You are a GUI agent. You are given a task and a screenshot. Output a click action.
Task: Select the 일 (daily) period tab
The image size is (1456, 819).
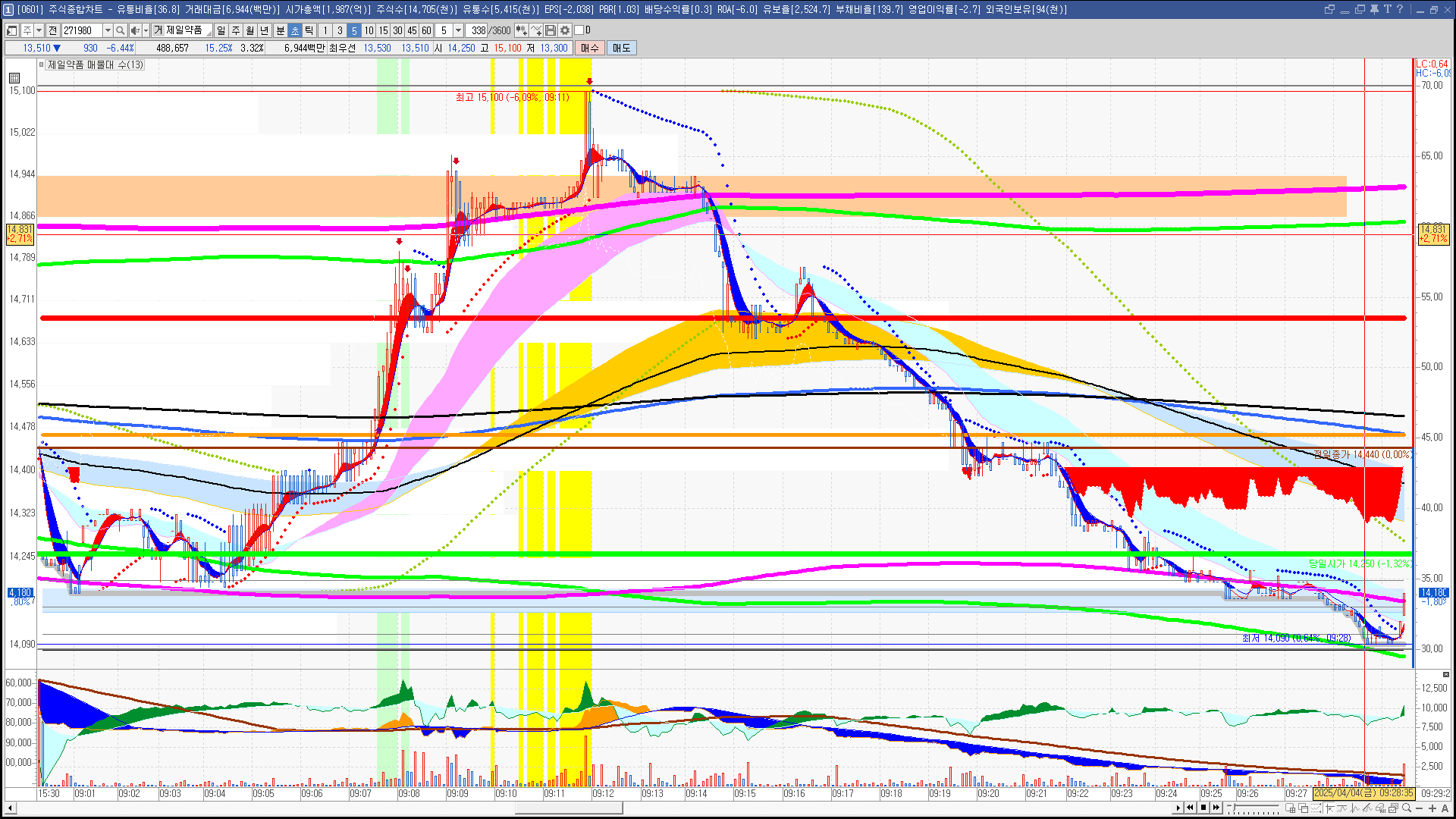click(221, 30)
